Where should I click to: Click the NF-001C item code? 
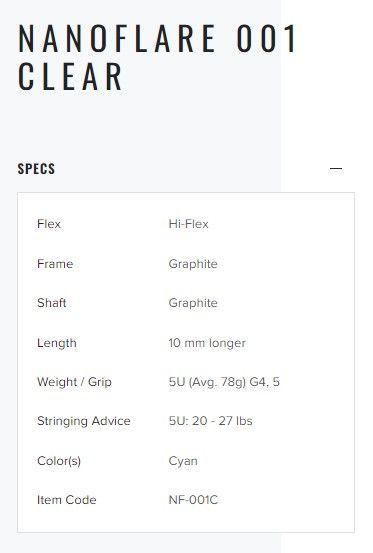pyautogui.click(x=193, y=500)
